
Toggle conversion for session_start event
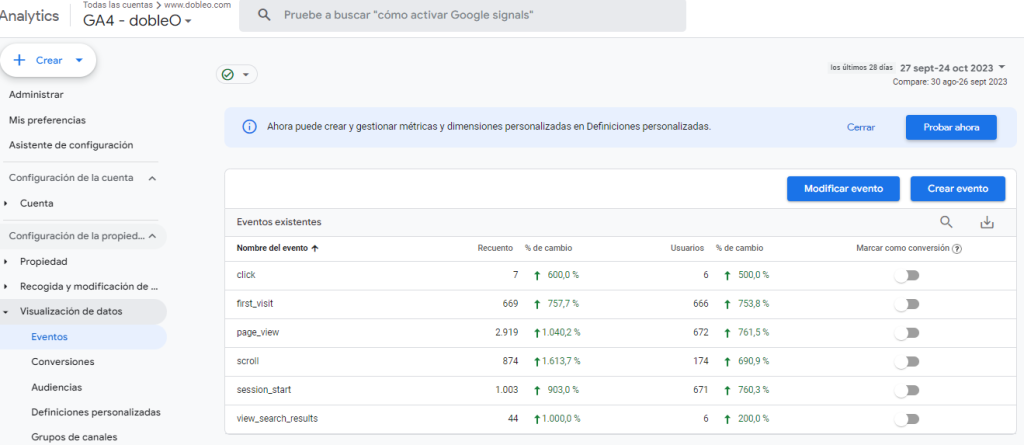coord(906,390)
